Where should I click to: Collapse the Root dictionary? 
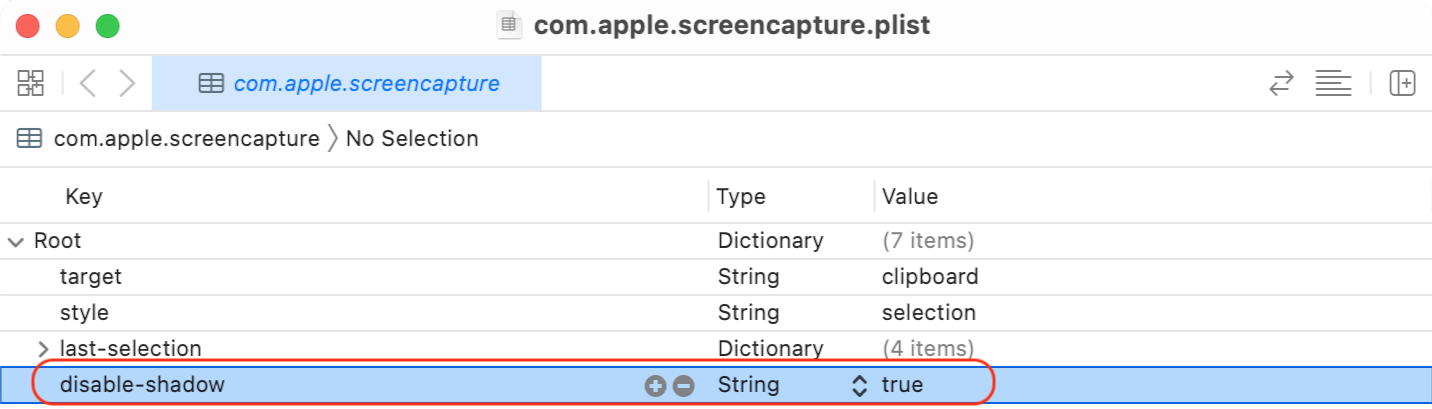(x=15, y=241)
